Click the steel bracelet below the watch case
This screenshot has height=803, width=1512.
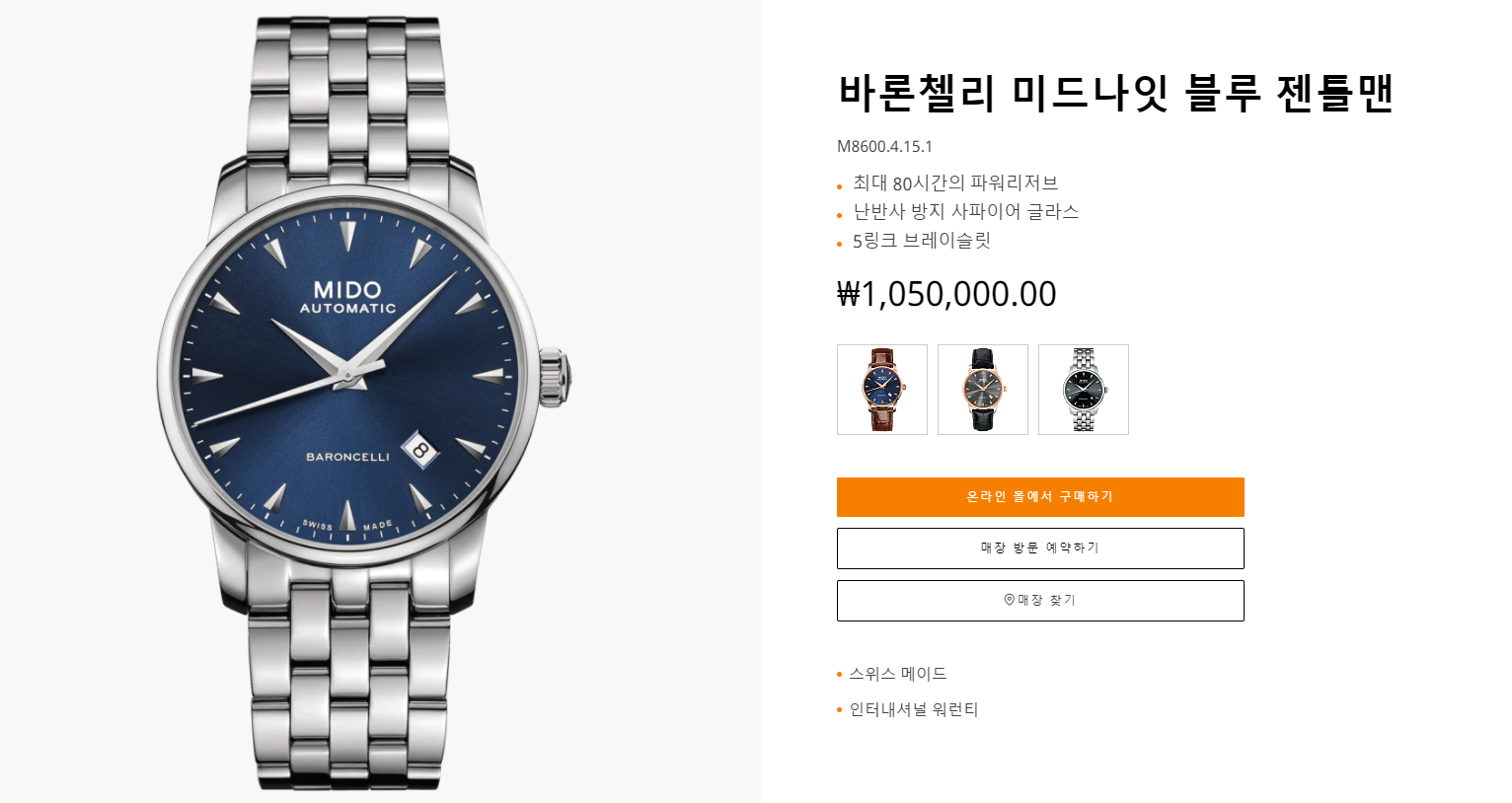point(348,681)
